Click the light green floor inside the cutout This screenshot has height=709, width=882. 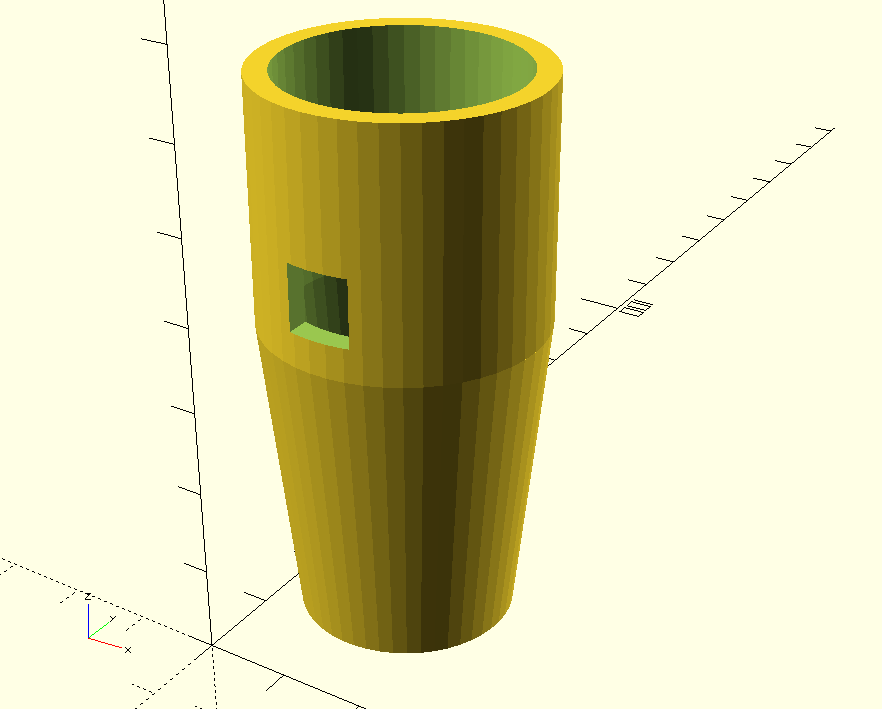321,337
